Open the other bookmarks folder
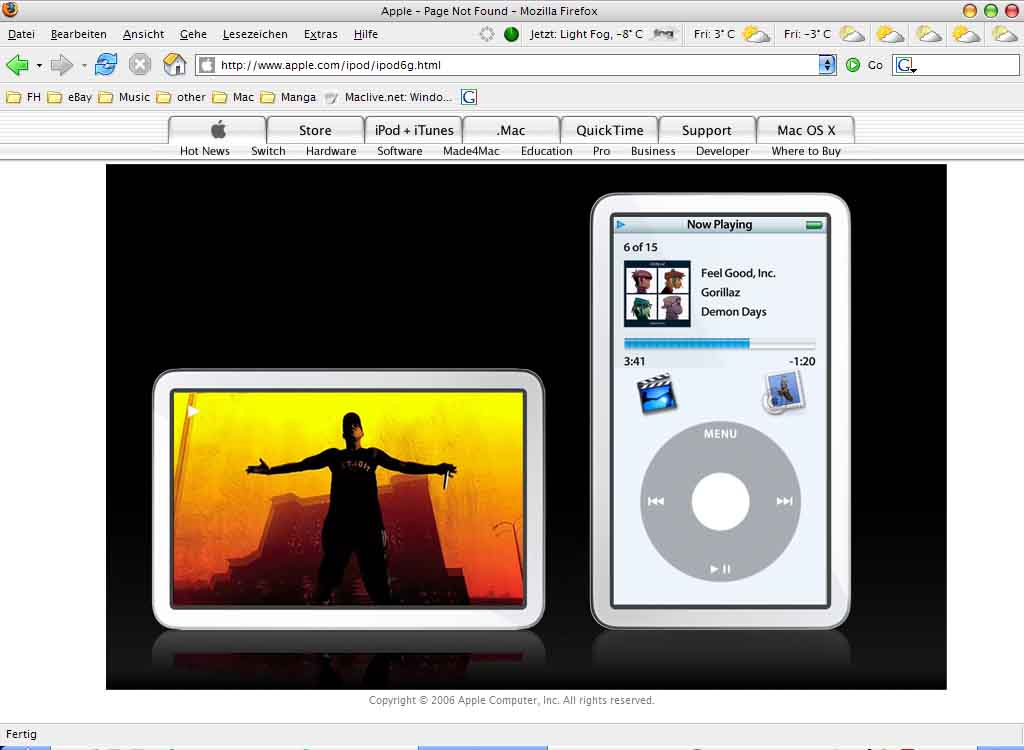The width and height of the screenshot is (1024, 750). [x=181, y=97]
